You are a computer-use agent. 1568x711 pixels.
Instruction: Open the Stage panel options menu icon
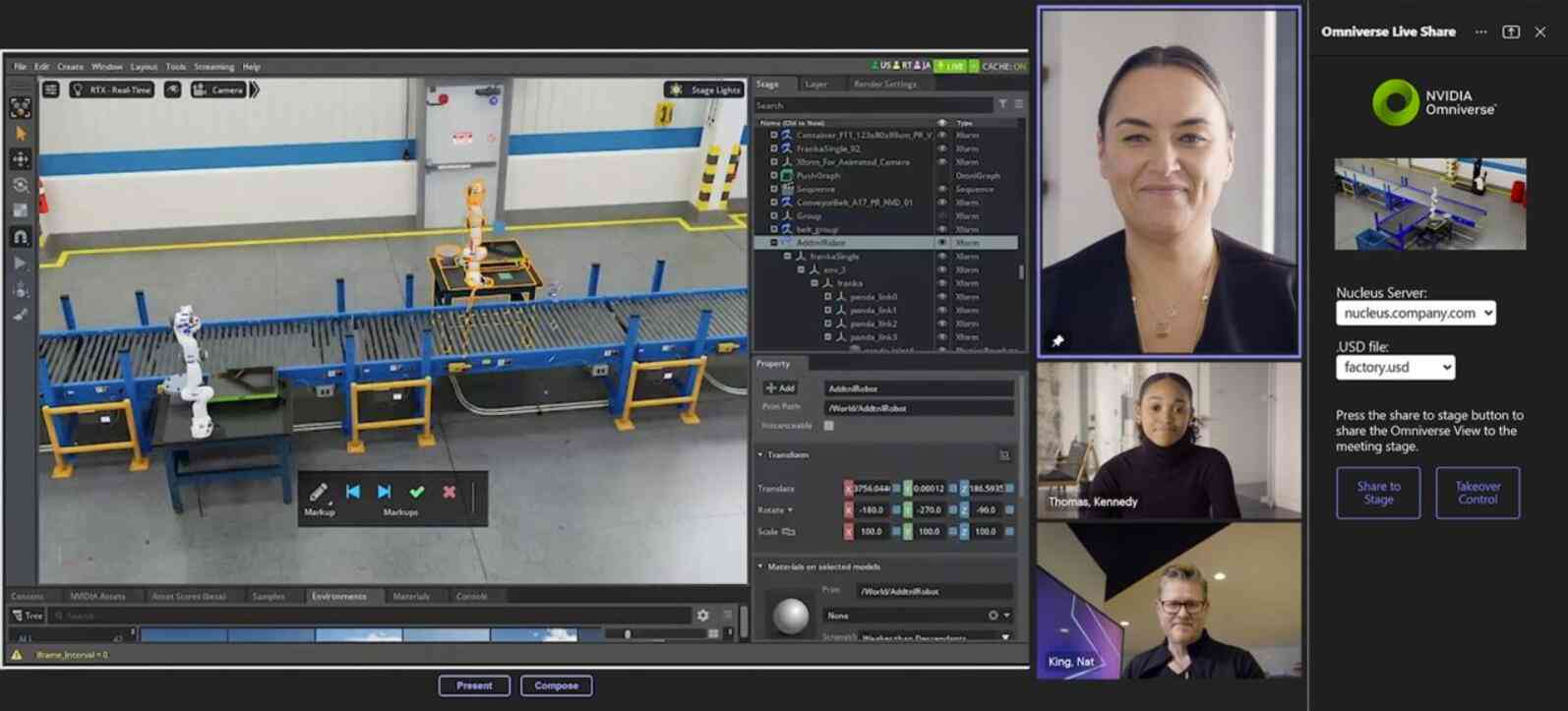1019,104
